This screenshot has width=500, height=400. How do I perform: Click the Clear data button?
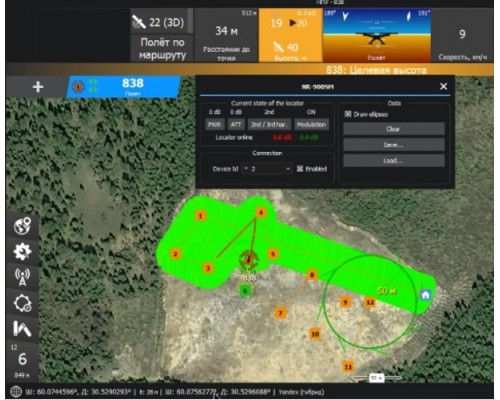point(394,129)
